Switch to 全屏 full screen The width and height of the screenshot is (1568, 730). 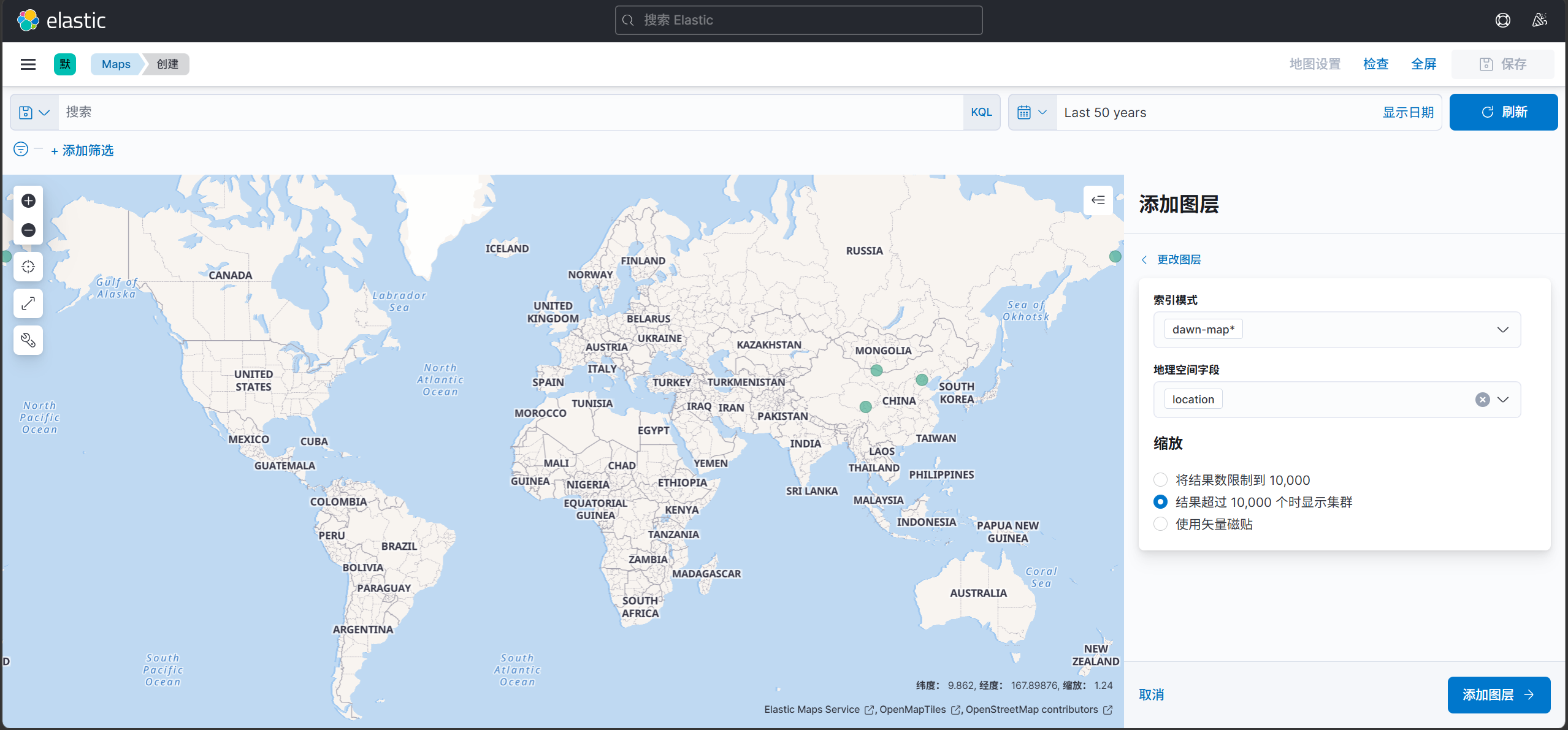tap(1423, 64)
